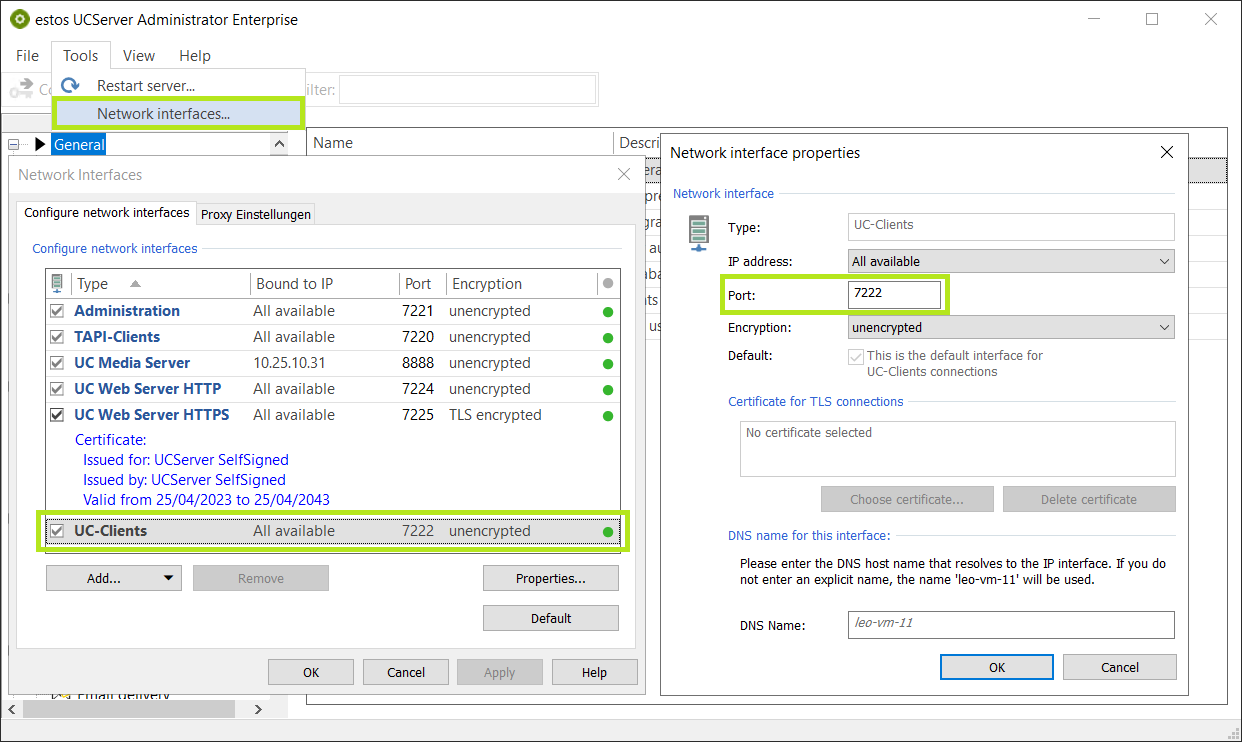Click OK in Network interface properties
Screen dimensions: 1242x742
tap(996, 667)
